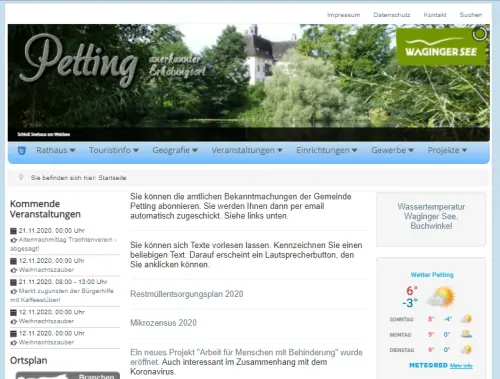The image size is (500, 379).
Task: Open Altennachmittag Trachtenverein event
Action: coord(63,244)
